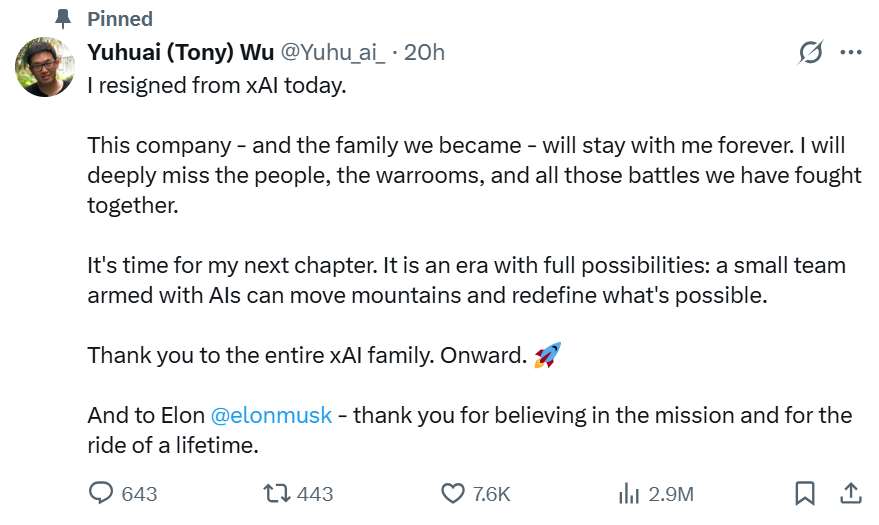Screen dimensions: 879x525
Task: Click the "I resigned from xAI today" text
Action: (216, 85)
